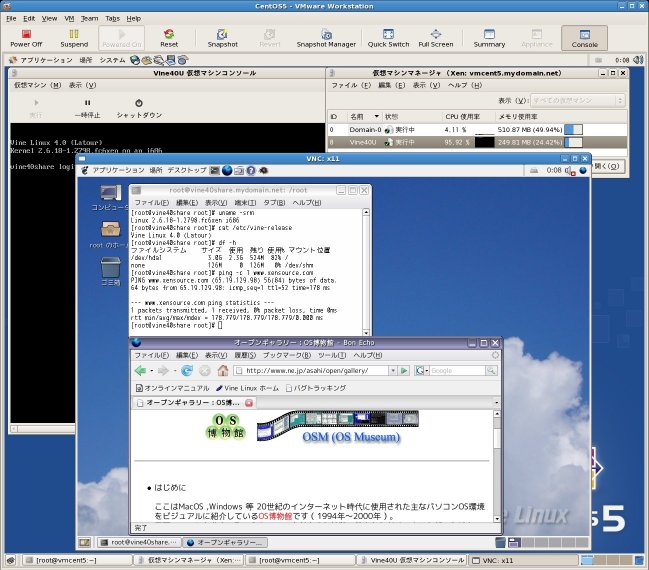The image size is (649, 570).
Task: Open デスクトップ menu in VNC panel
Action: pyautogui.click(x=187, y=170)
